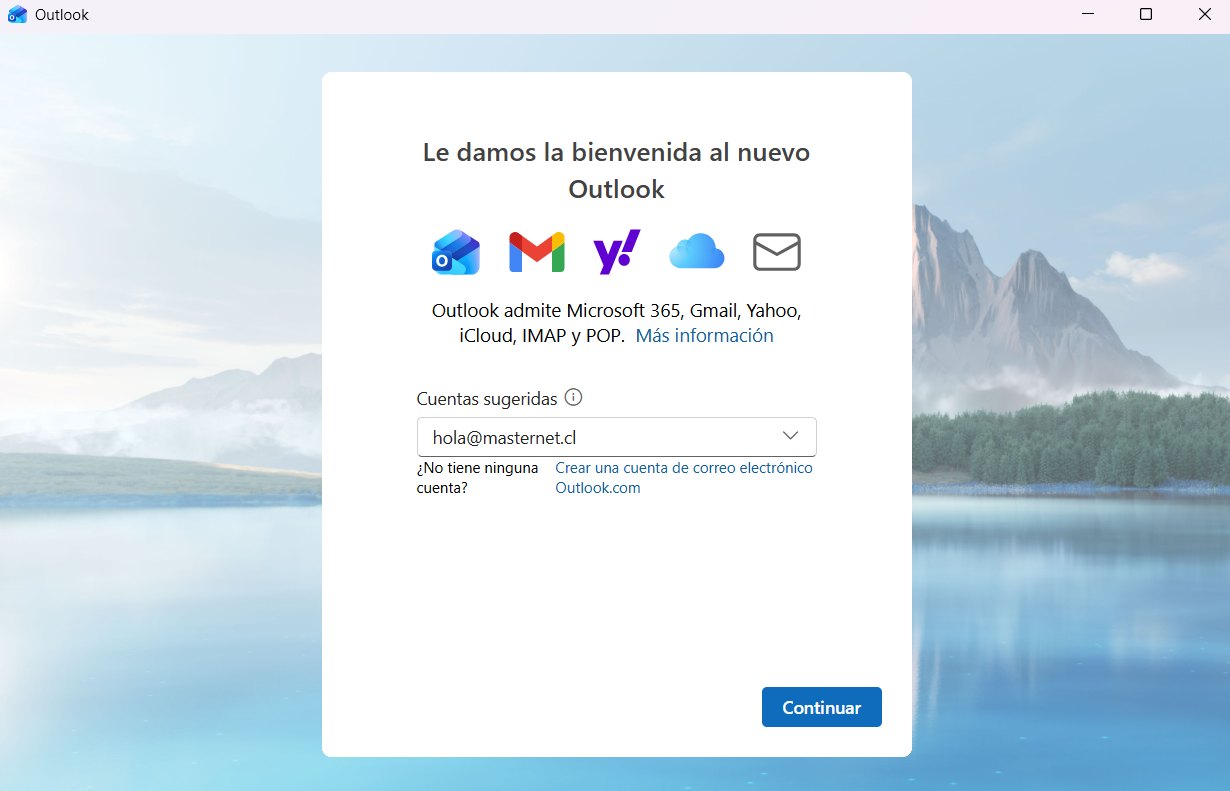This screenshot has width=1230, height=791.
Task: Click the chevron beside the email field
Action: click(790, 436)
